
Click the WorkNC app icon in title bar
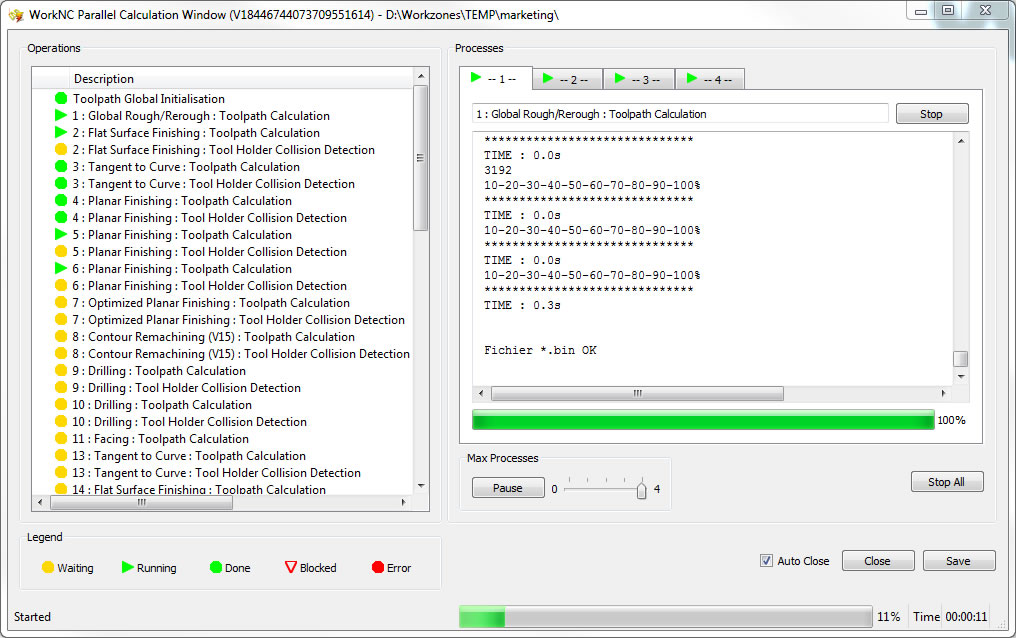pyautogui.click(x=15, y=15)
